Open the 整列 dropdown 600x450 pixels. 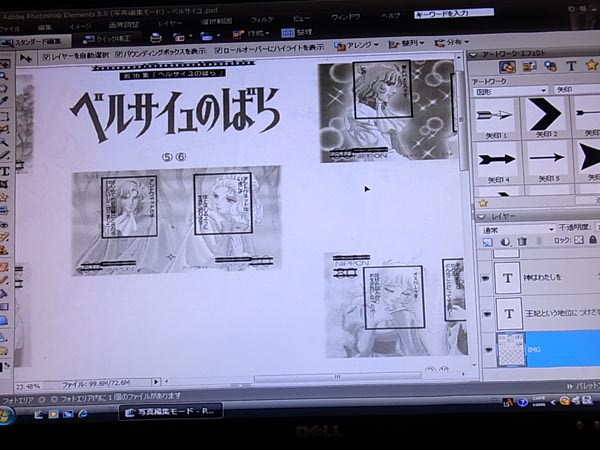click(406, 44)
